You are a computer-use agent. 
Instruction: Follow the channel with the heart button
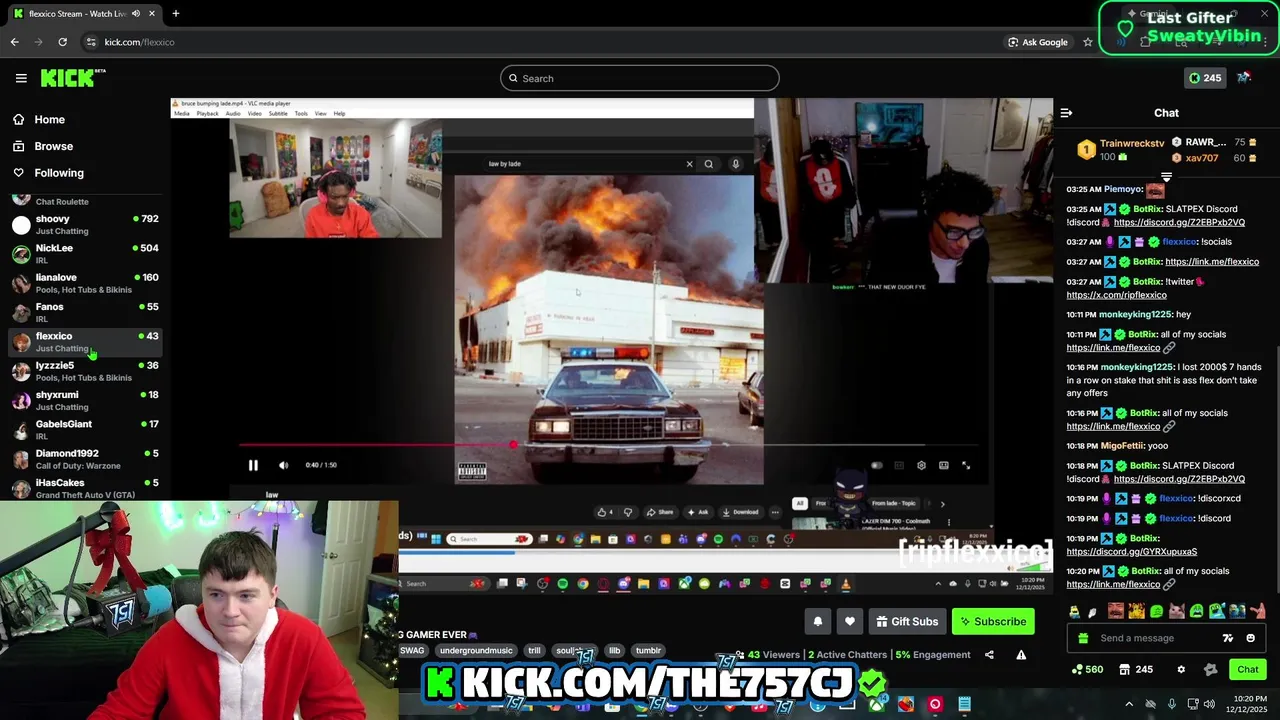click(x=850, y=621)
